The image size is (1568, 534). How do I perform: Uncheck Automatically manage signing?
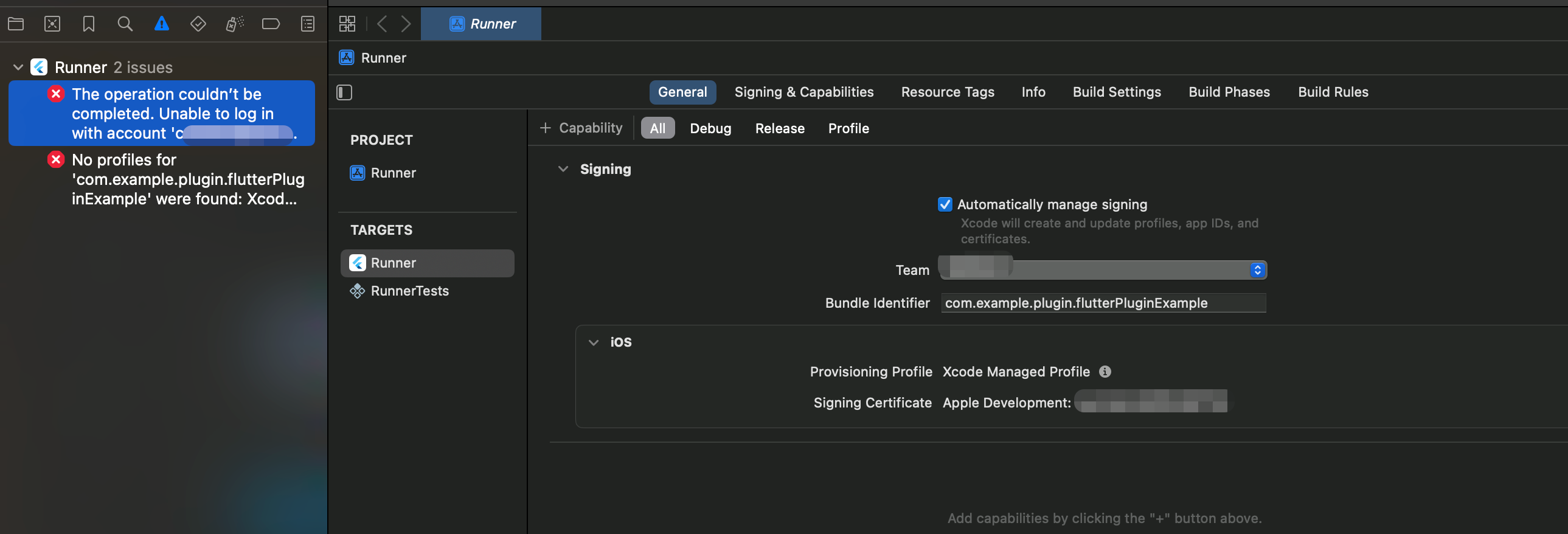pyautogui.click(x=945, y=204)
